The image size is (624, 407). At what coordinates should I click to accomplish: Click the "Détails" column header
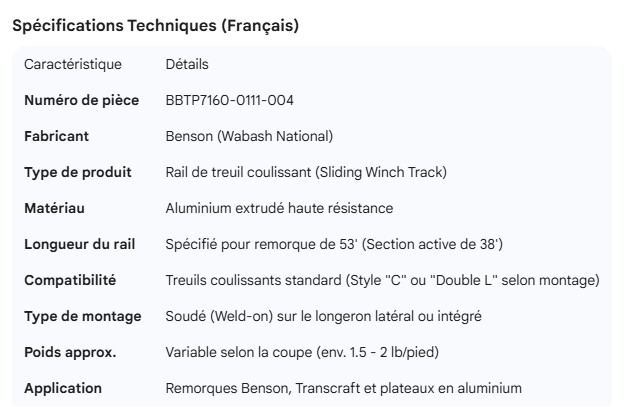(x=187, y=64)
